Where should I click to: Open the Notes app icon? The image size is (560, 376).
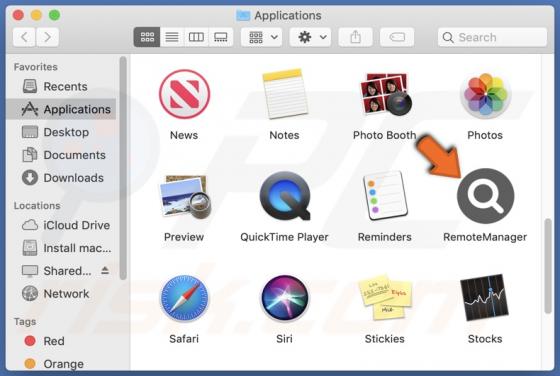pos(285,94)
